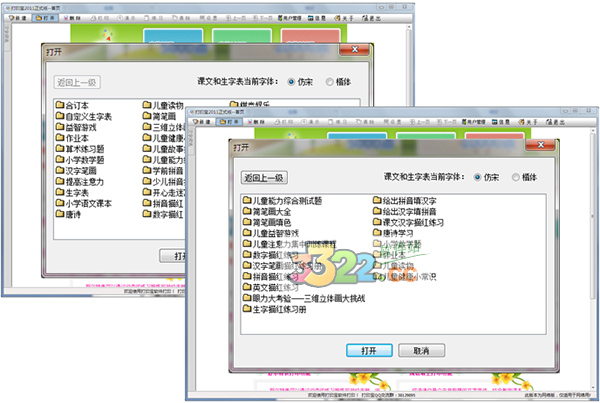Click 新建 in the front window toolbar
The image size is (600, 403).
tap(202, 122)
